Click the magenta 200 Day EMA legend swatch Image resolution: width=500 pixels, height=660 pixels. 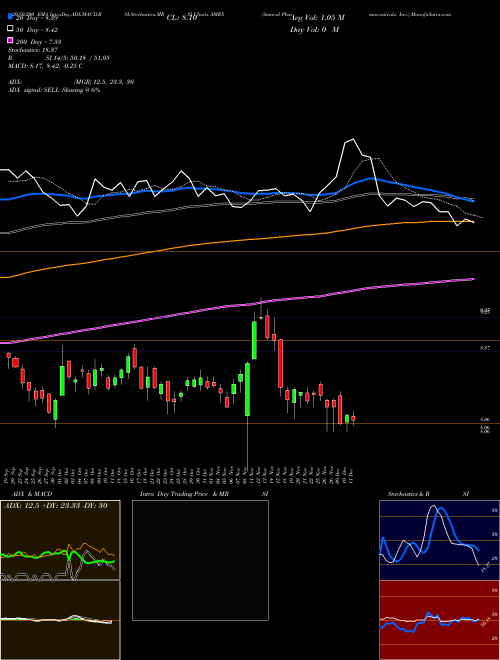click(x=10, y=40)
